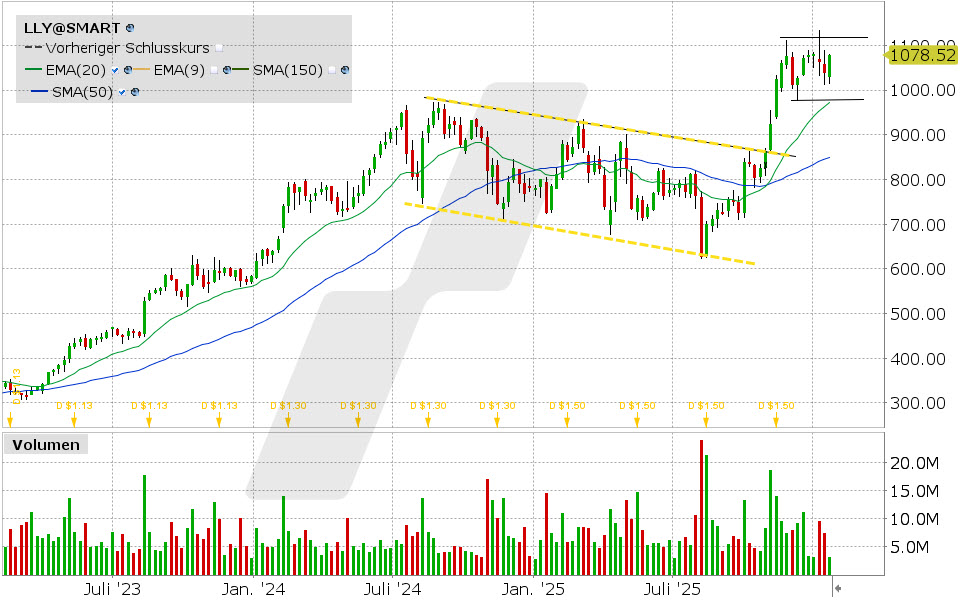Screen dimensions: 960x600
Task: Click the Volumen panel label
Action: 45,445
